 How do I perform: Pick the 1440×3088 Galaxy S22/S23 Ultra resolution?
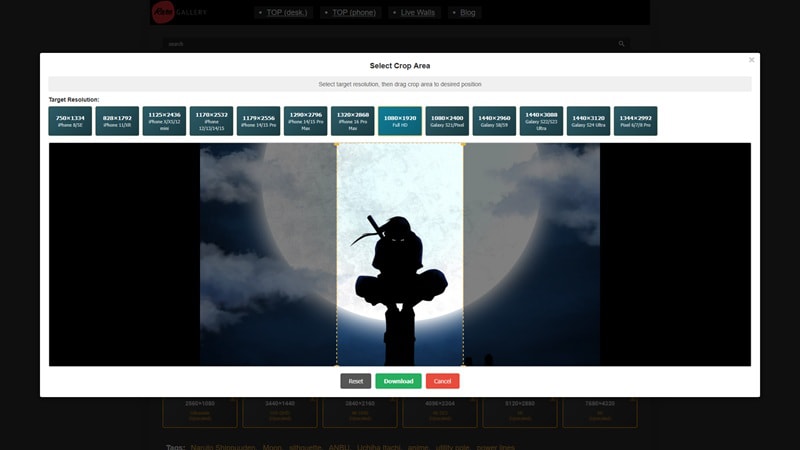pos(541,121)
